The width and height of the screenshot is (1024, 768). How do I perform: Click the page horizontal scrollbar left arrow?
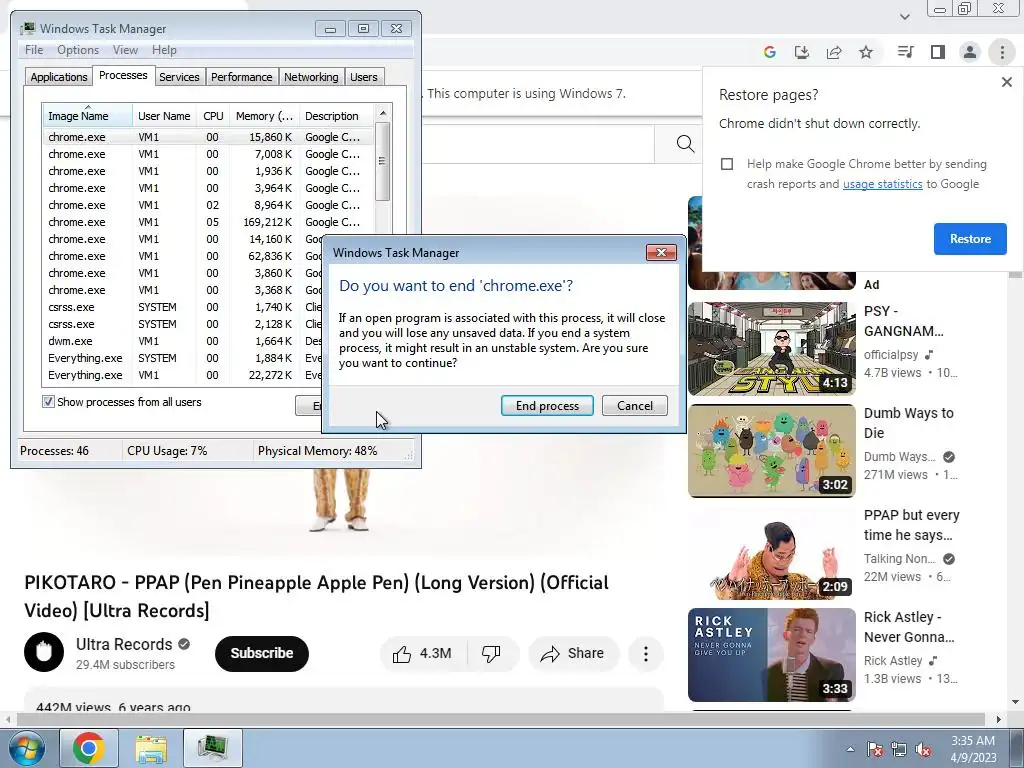pos(8,720)
